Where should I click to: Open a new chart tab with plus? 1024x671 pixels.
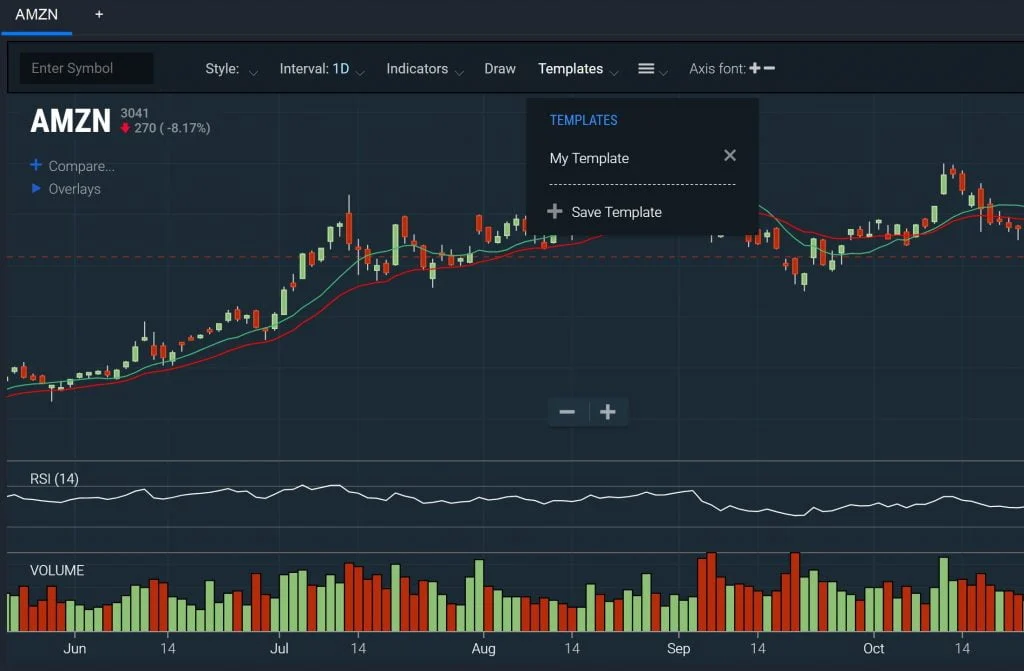[99, 14]
